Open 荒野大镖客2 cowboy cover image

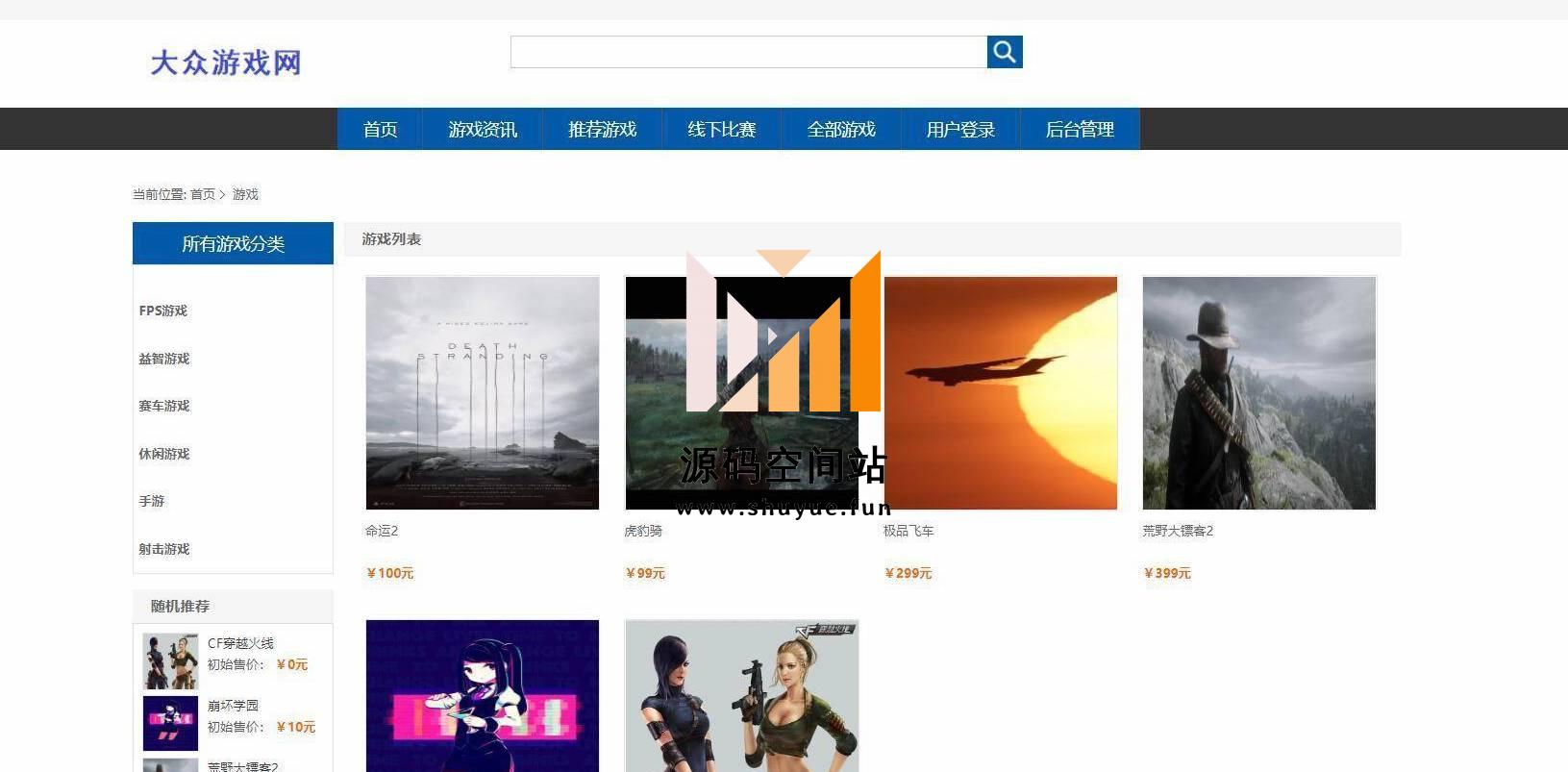[1259, 393]
